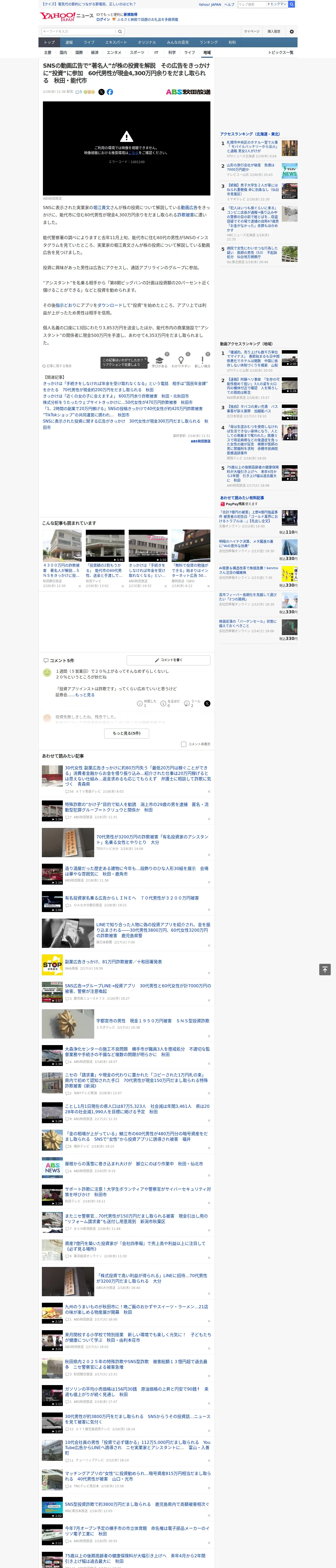Click the PayPay残高 icon
336x1568 pixels.
(223, 504)
